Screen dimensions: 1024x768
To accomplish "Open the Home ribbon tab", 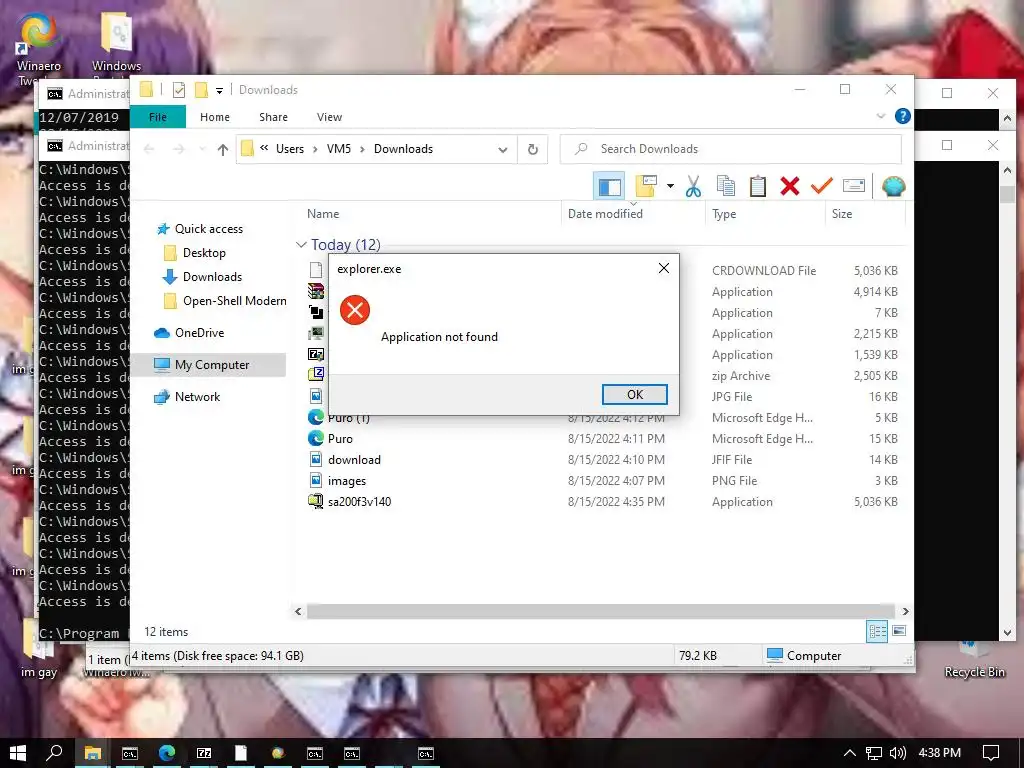I will pos(215,117).
